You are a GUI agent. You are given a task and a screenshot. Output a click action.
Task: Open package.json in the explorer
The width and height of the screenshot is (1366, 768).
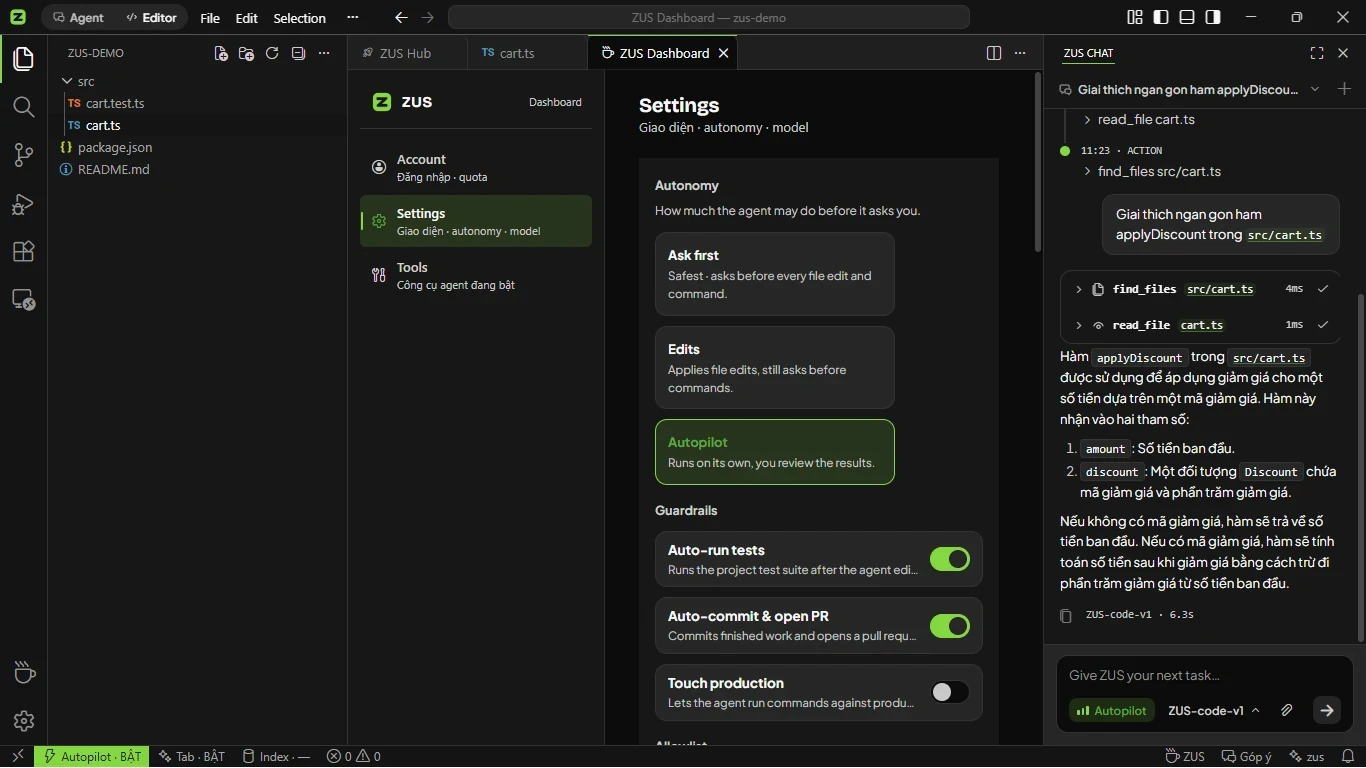(115, 147)
